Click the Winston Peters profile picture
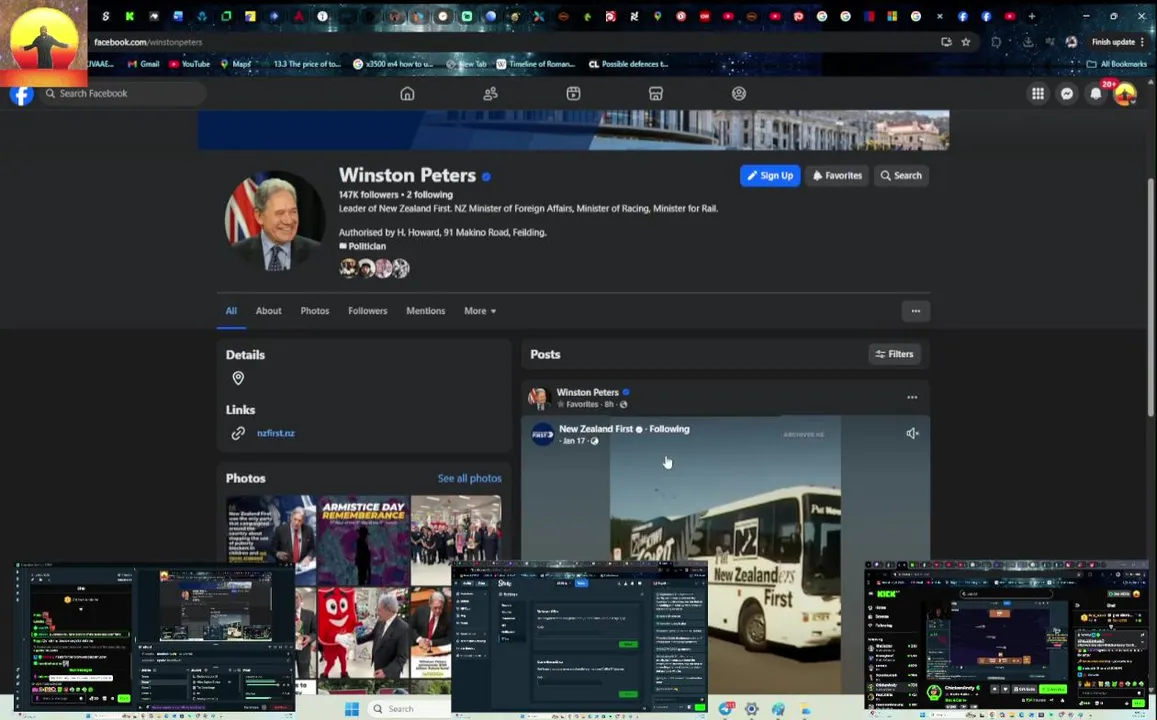The height and width of the screenshot is (720, 1157). pyautogui.click(x=275, y=221)
